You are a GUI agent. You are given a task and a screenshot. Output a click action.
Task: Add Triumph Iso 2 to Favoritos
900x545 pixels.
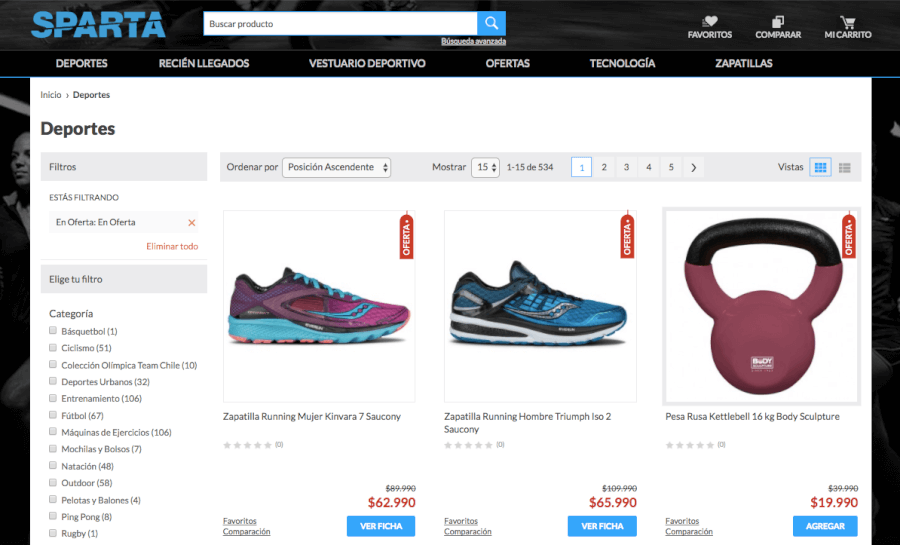[461, 521]
